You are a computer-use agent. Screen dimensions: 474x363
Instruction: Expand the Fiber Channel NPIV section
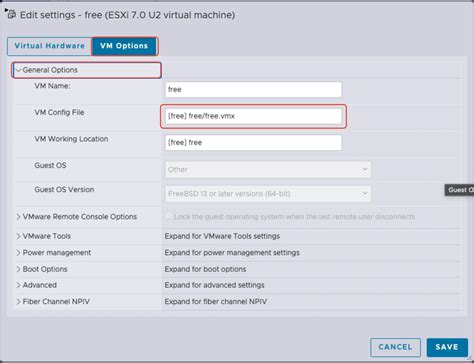tap(19, 302)
